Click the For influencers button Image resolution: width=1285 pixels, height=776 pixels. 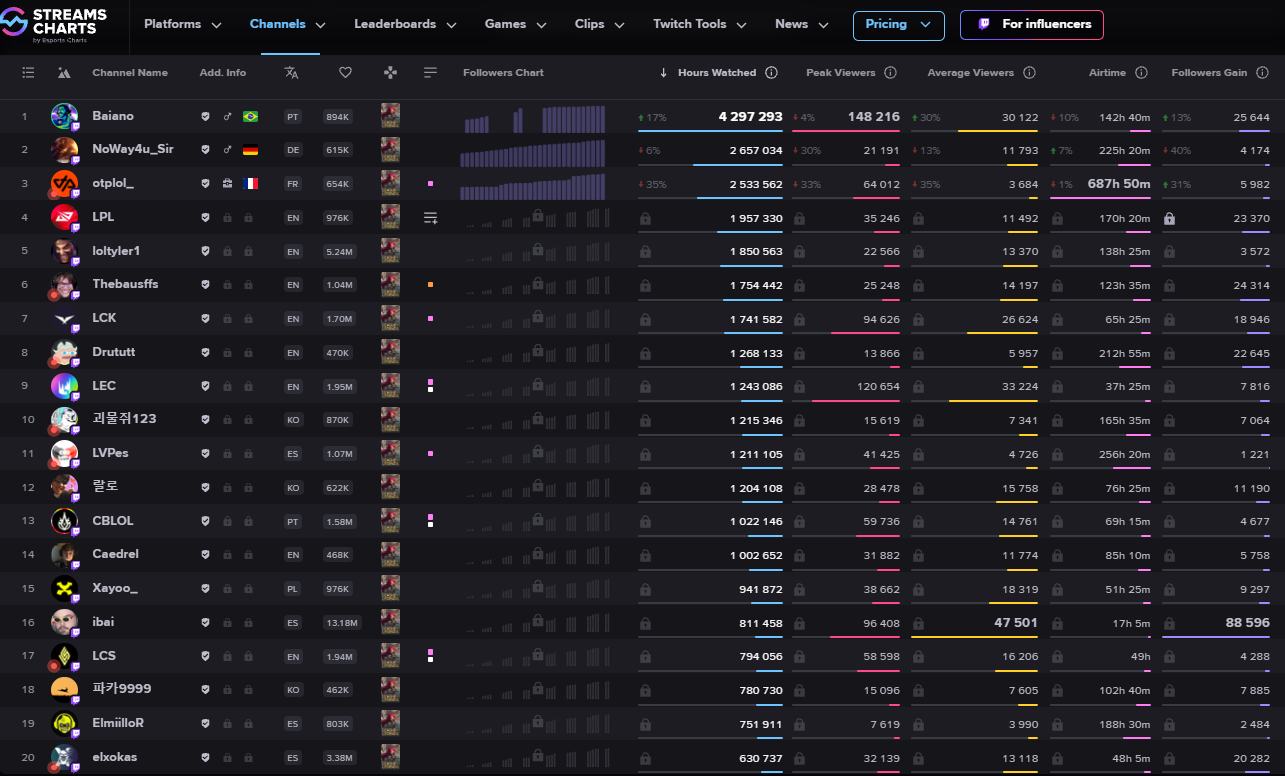(x=1032, y=25)
